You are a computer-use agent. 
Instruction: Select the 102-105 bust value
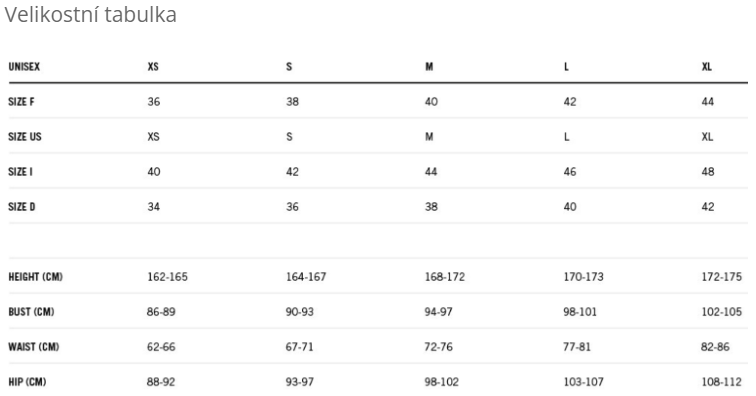[x=721, y=312]
